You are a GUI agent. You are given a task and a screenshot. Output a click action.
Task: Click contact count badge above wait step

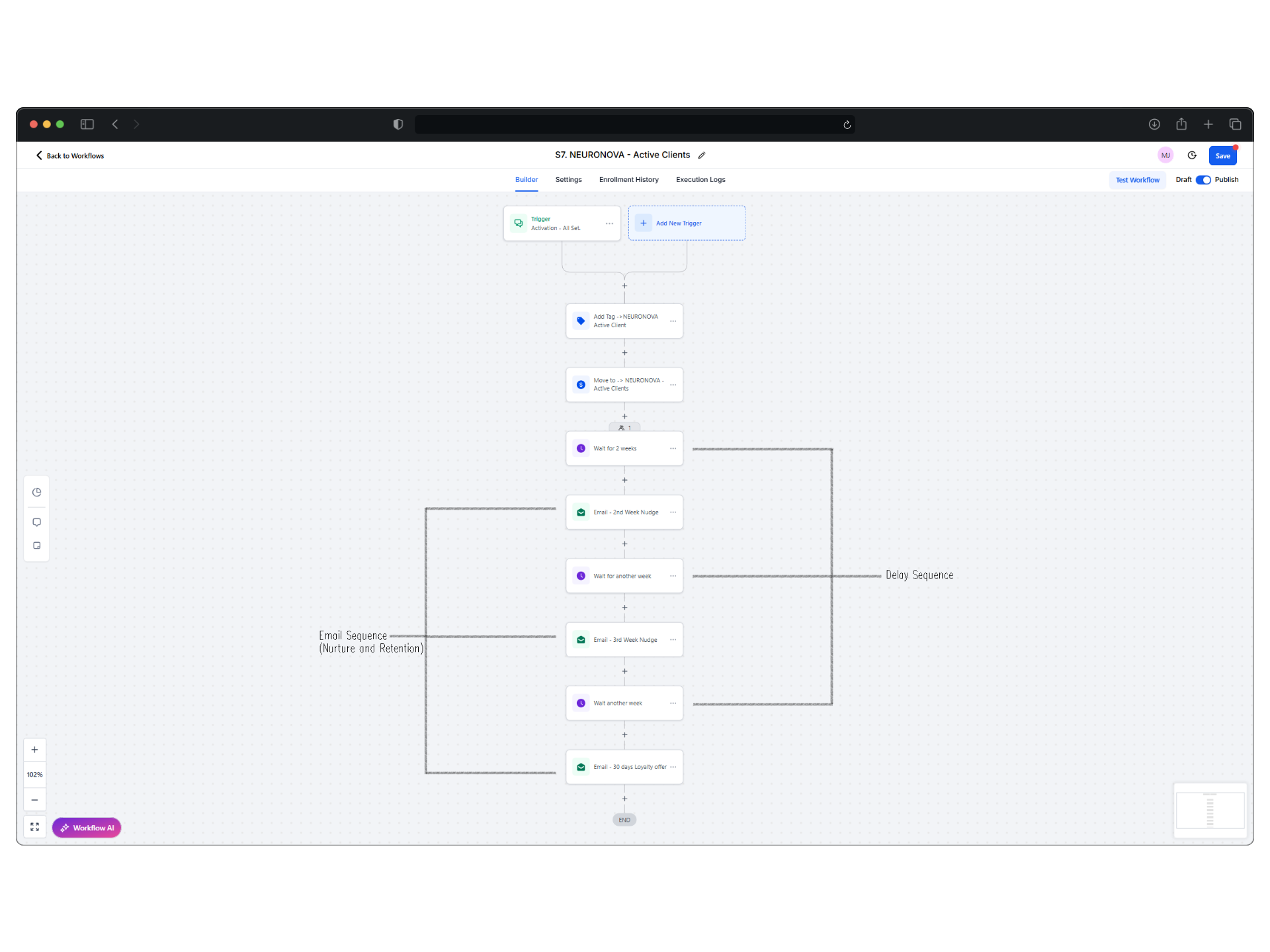pos(624,428)
